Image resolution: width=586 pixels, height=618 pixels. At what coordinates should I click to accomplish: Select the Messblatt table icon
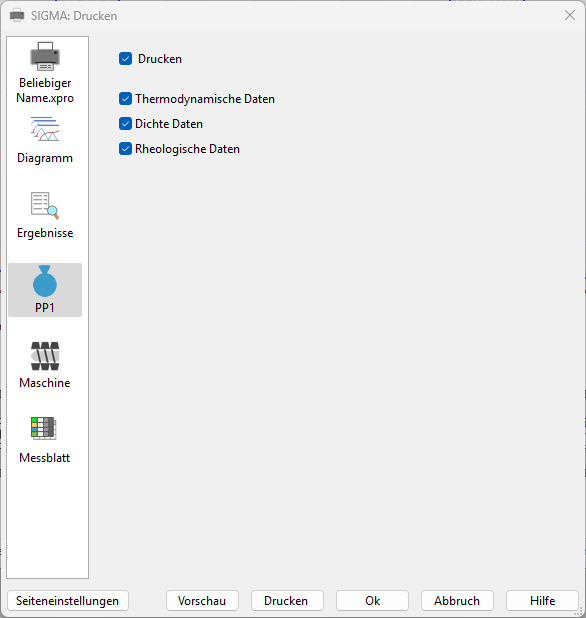(44, 428)
